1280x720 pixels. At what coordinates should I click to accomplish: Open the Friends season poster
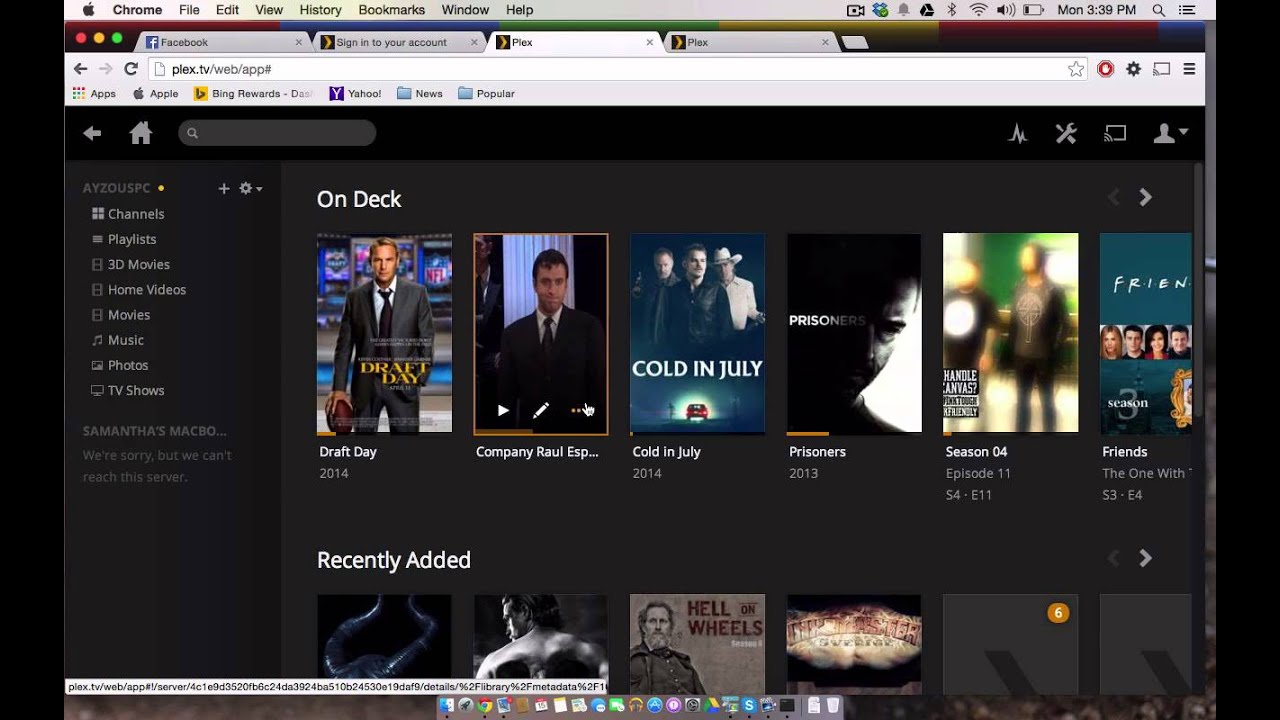click(1146, 334)
